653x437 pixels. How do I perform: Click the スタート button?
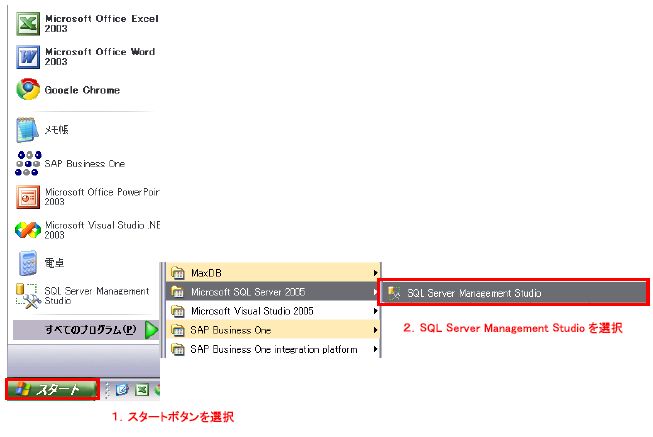pos(53,389)
